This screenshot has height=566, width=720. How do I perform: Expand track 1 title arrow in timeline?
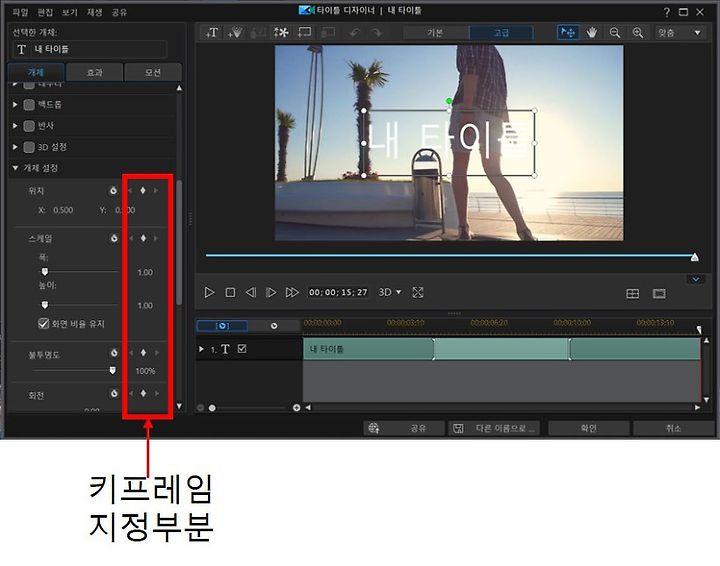[x=201, y=349]
